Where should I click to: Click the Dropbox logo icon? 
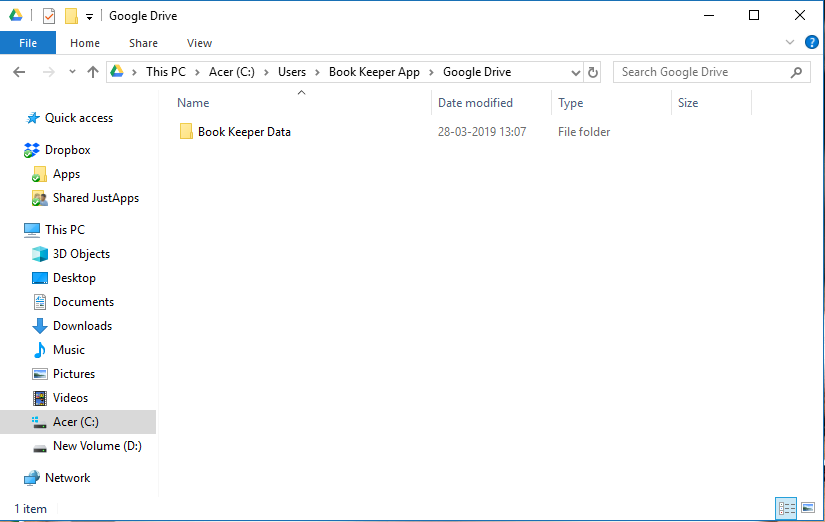point(32,150)
